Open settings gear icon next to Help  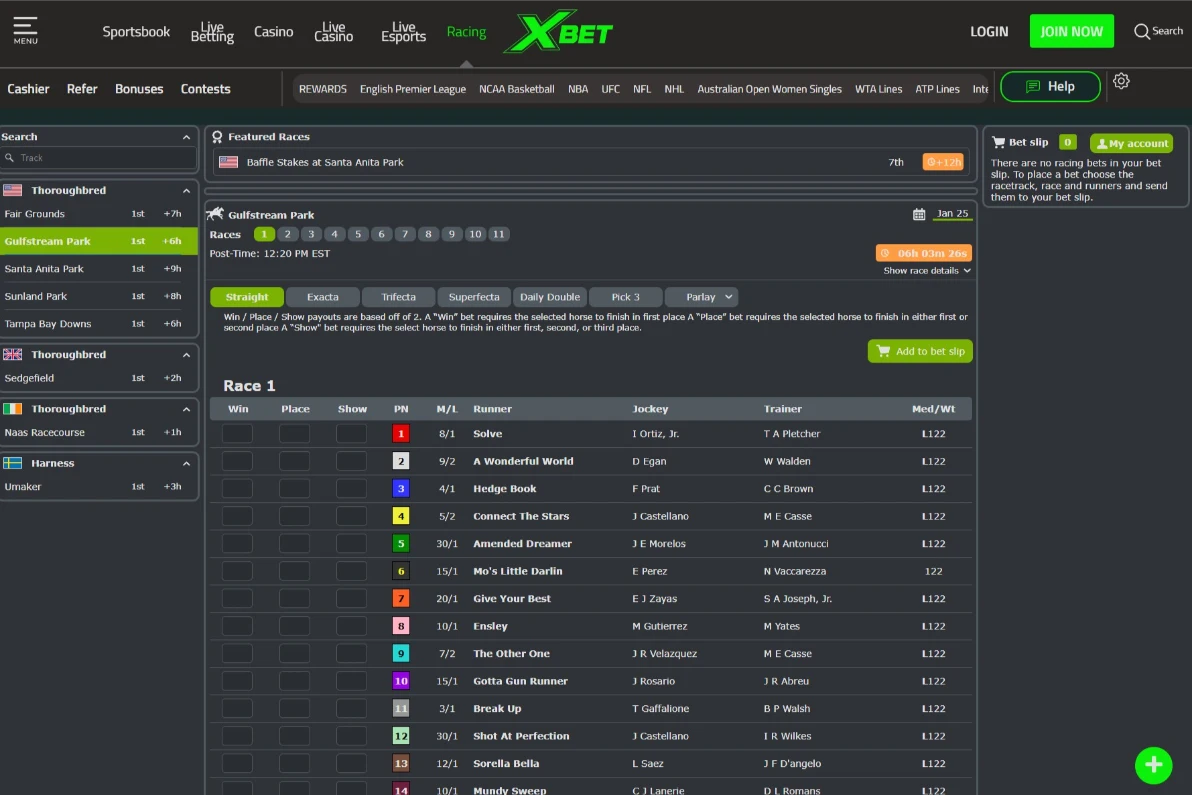click(x=1121, y=82)
